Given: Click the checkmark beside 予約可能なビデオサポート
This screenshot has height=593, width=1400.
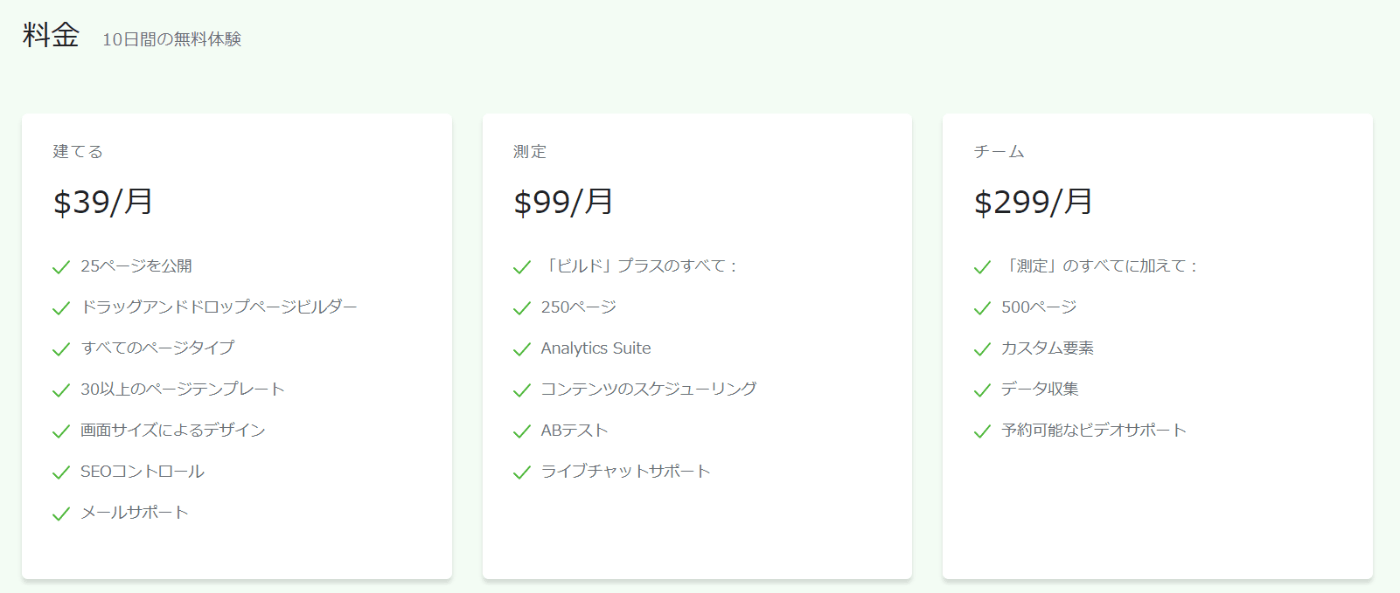Looking at the screenshot, I should point(982,431).
